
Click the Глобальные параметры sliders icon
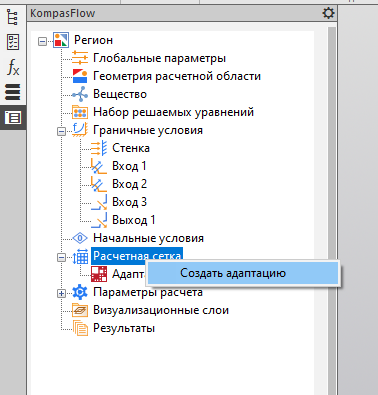pyautogui.click(x=80, y=58)
